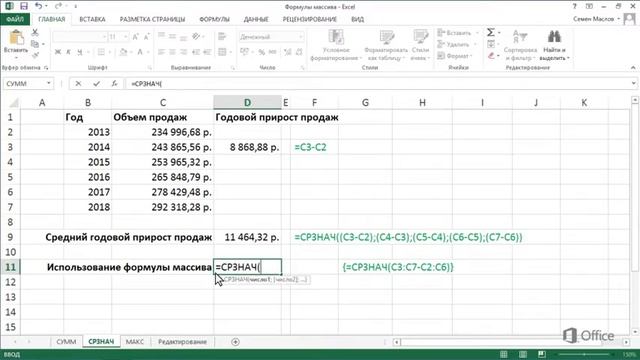Viewport: 640px width, 360px height.
Task: Collapse the ribbon with the caret arrow
Action: click(x=633, y=67)
